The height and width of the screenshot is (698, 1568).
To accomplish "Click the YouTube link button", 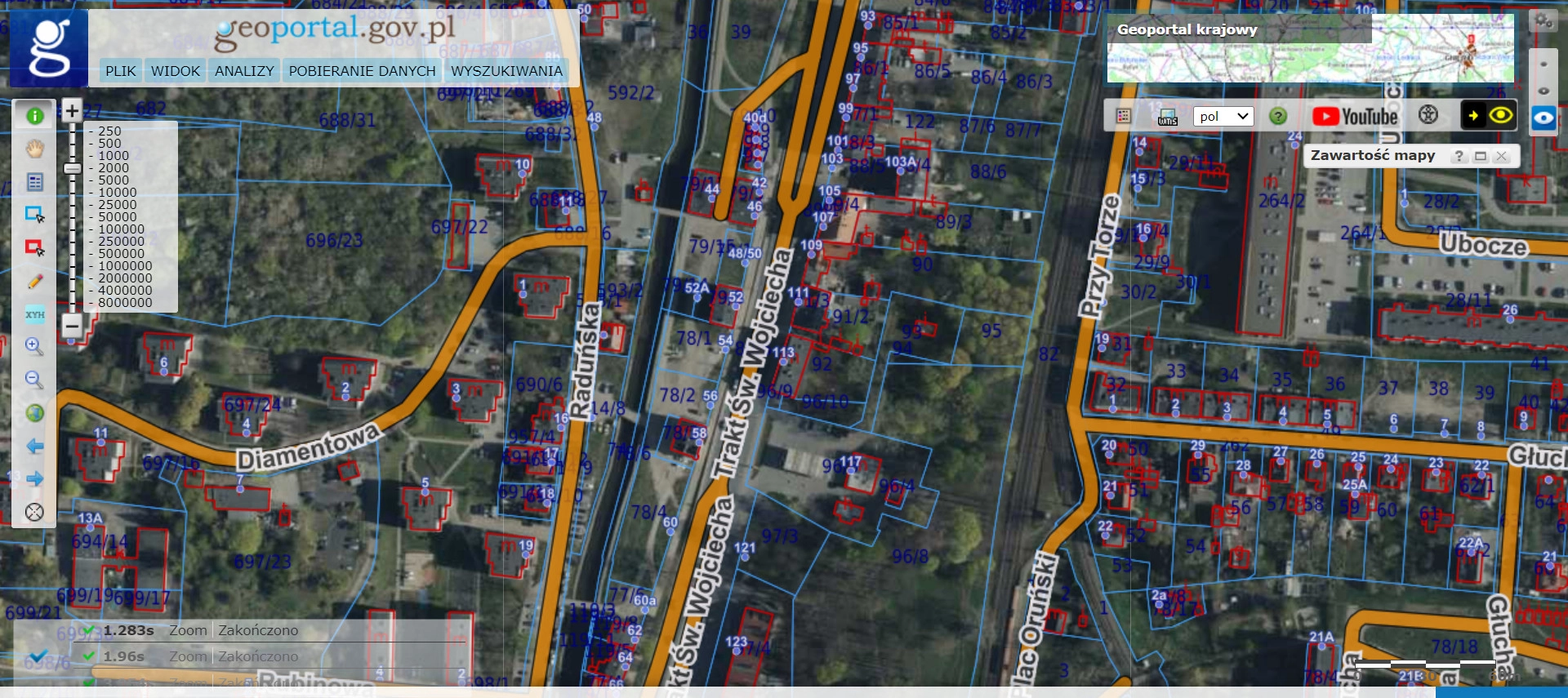I will [1355, 117].
